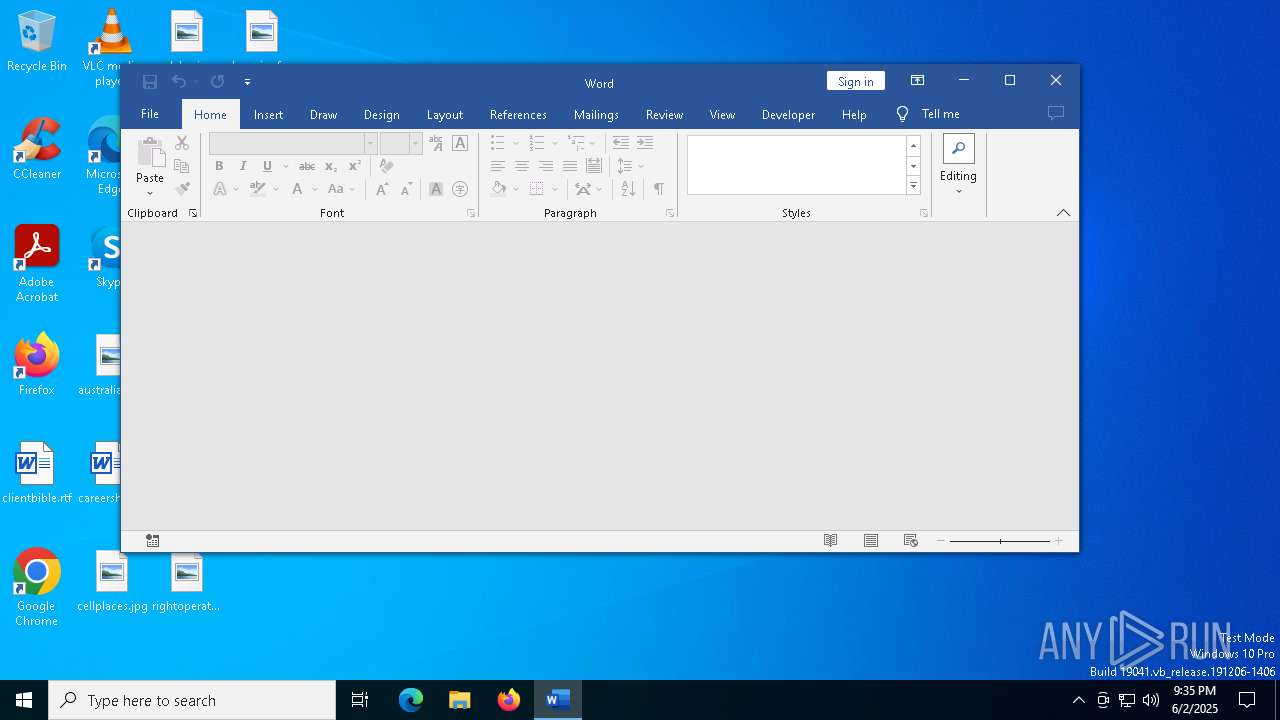The image size is (1280, 720).
Task: Click the Sort A-Z icon
Action: (x=628, y=189)
